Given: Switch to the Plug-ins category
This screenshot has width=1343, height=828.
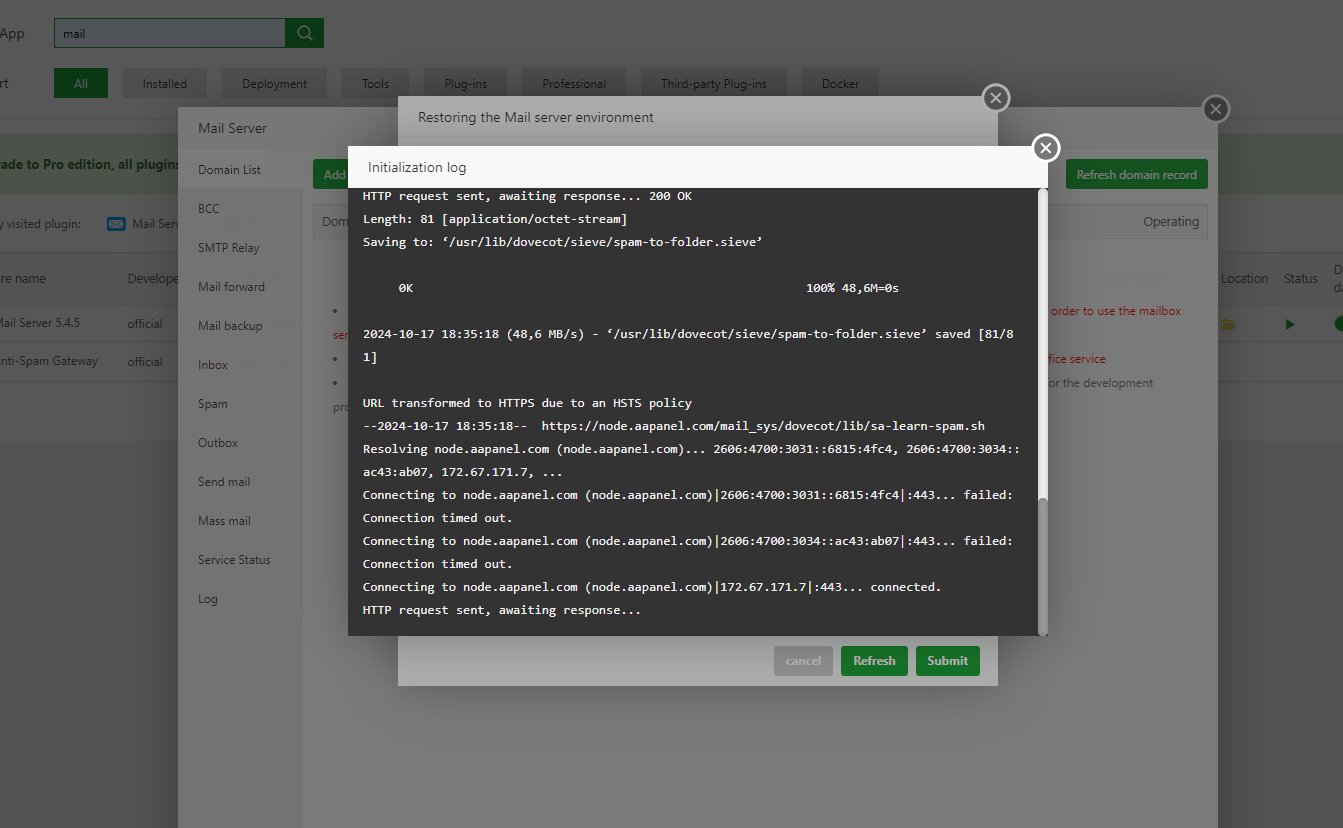Looking at the screenshot, I should tap(464, 84).
